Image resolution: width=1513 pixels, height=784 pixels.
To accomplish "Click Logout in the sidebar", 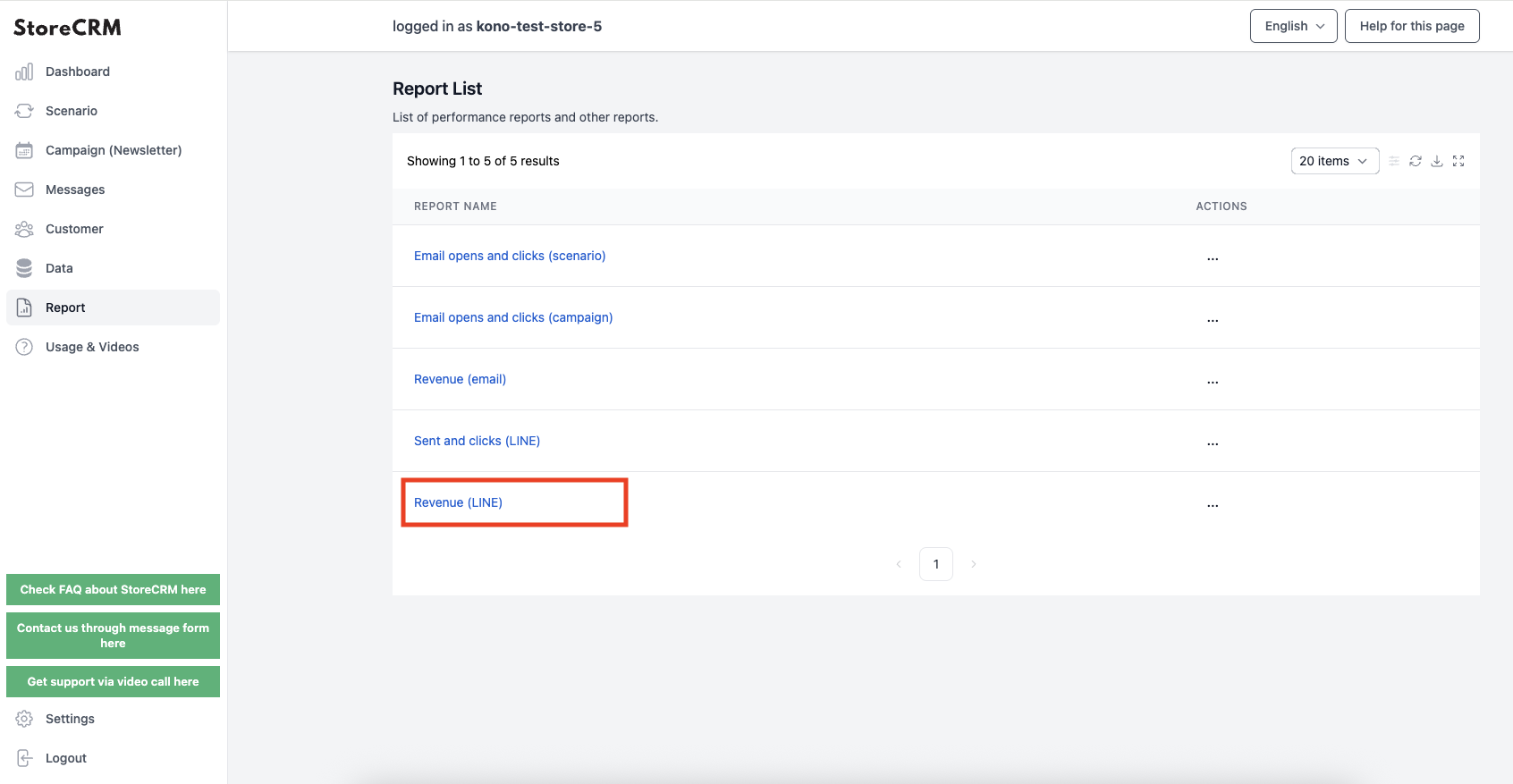I will [x=113, y=758].
